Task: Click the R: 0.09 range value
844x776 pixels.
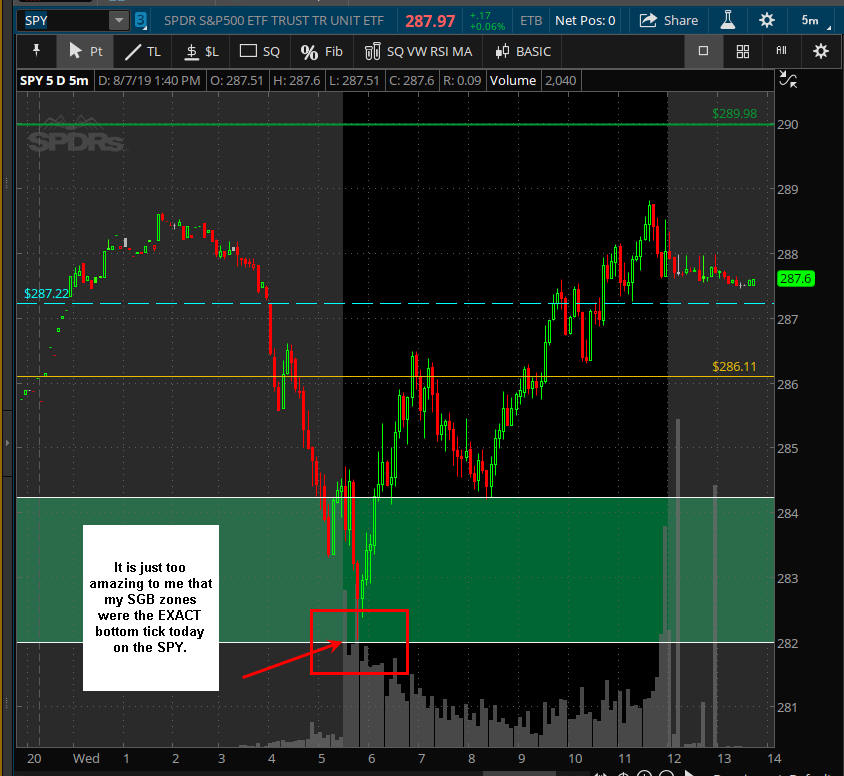Action: pyautogui.click(x=461, y=81)
